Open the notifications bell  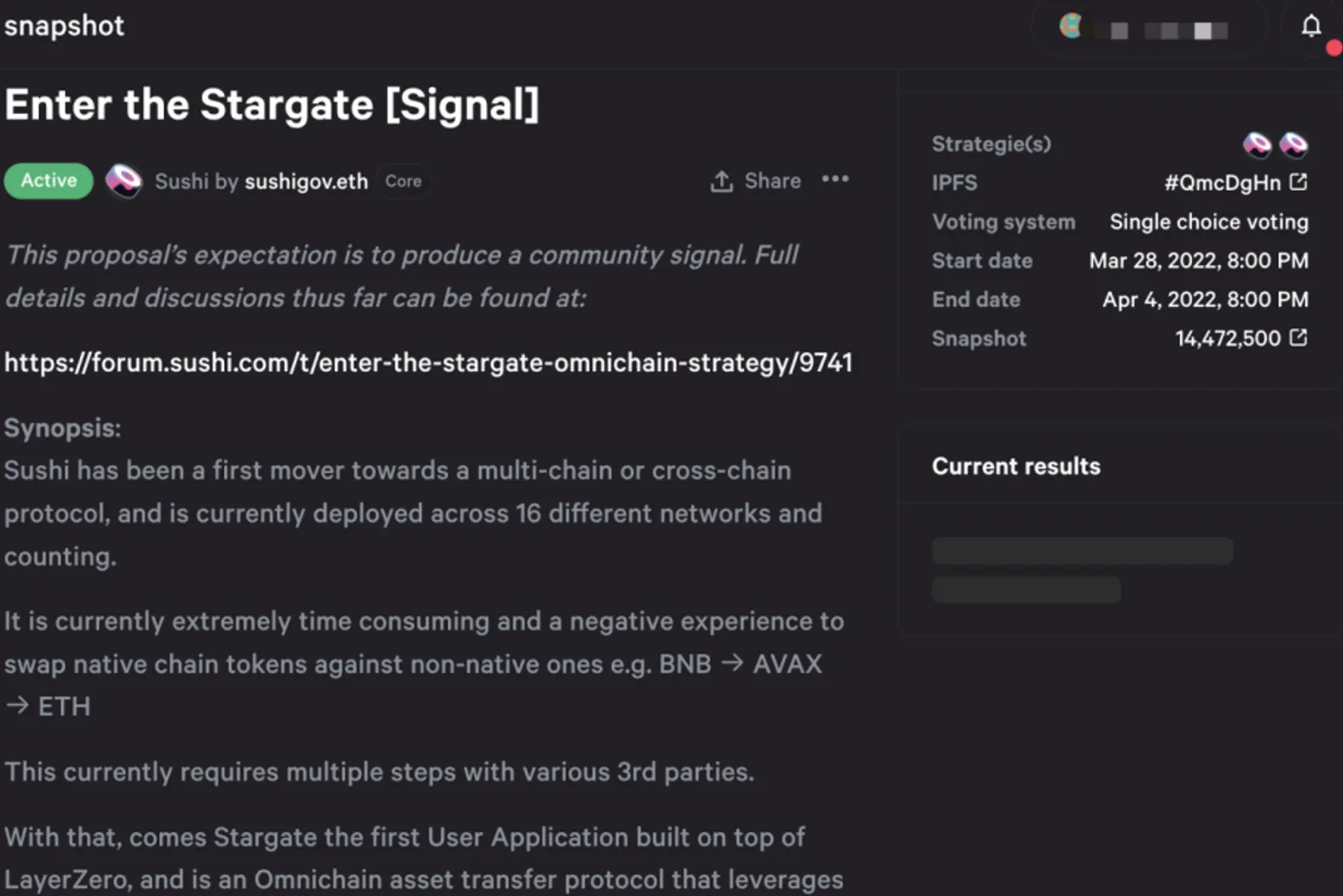click(1311, 27)
